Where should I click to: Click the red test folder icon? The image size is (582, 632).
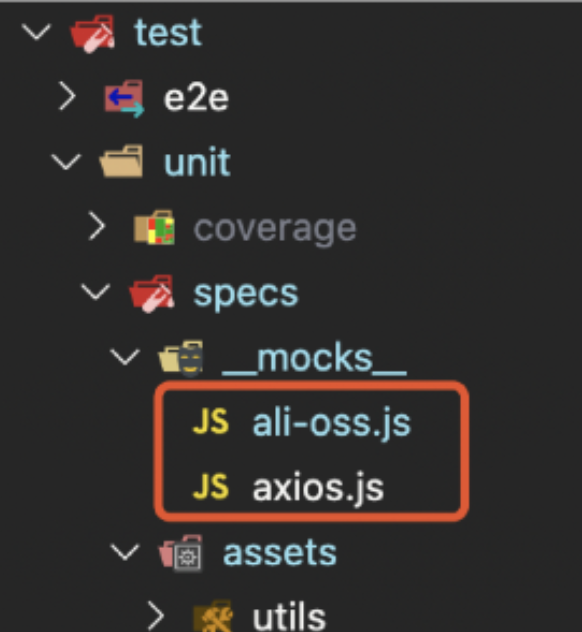pyautogui.click(x=93, y=34)
